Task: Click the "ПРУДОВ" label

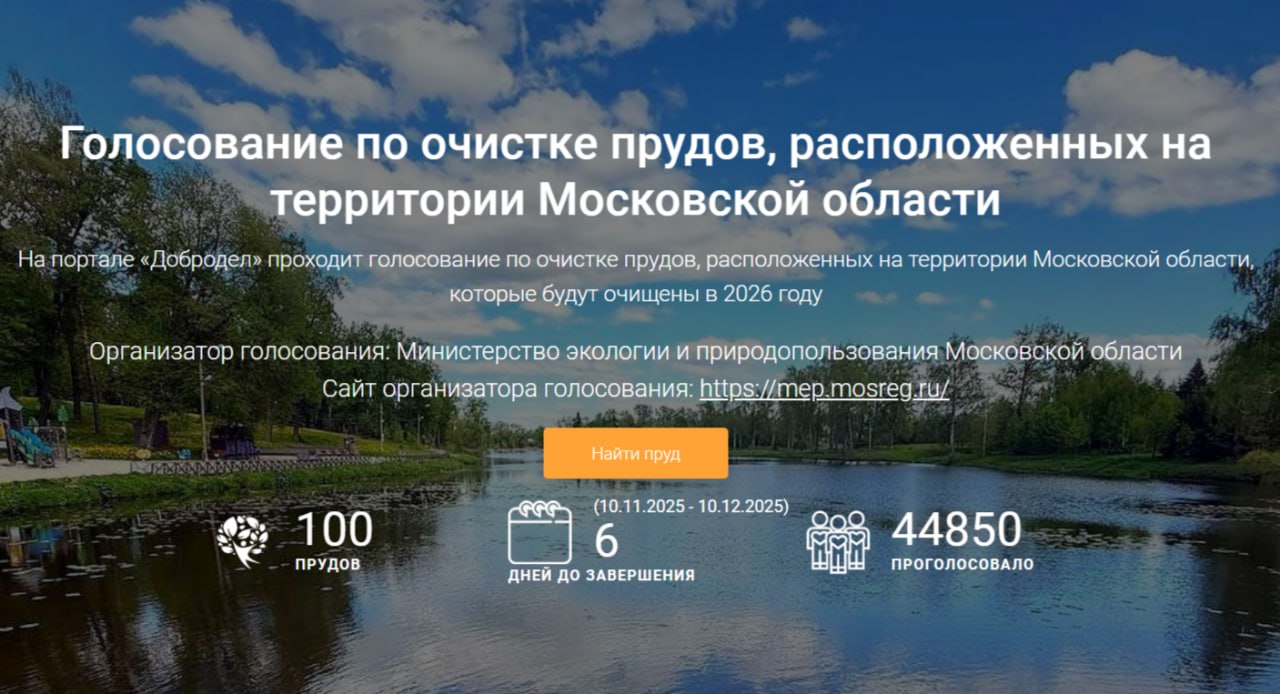Action: [328, 564]
